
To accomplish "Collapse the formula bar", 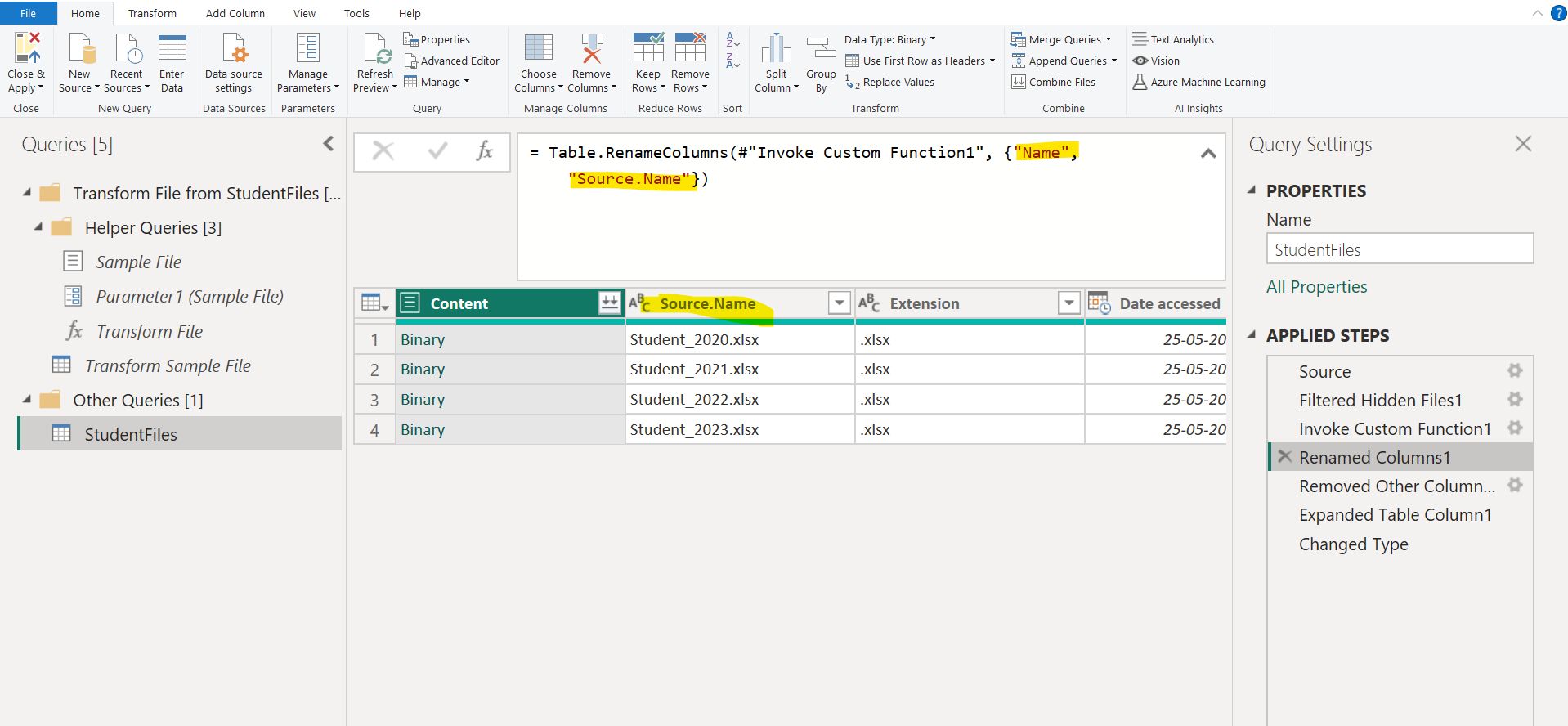I will click(x=1207, y=154).
